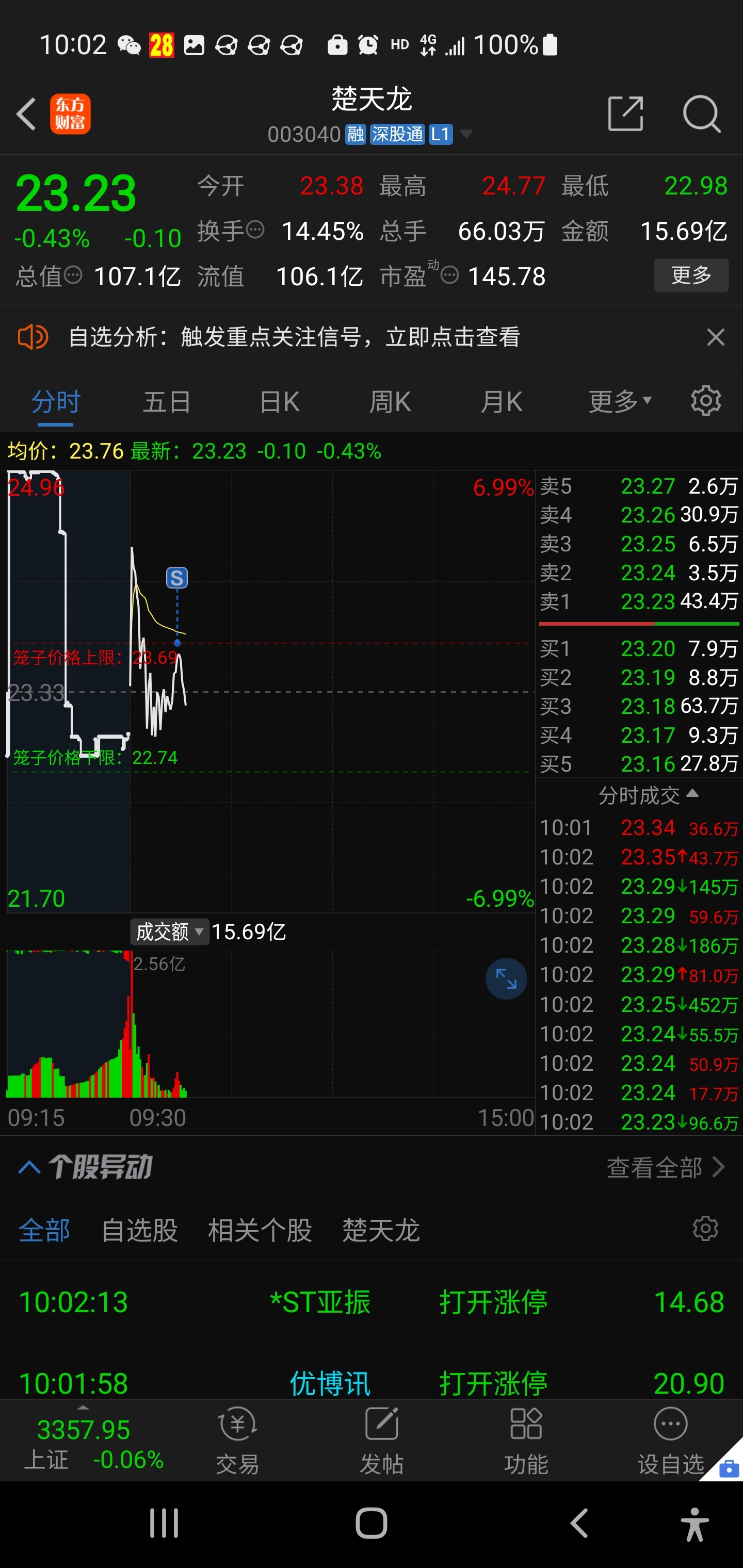Expand chart to fullscreen with arrows icon
The image size is (743, 1568).
[x=506, y=979]
